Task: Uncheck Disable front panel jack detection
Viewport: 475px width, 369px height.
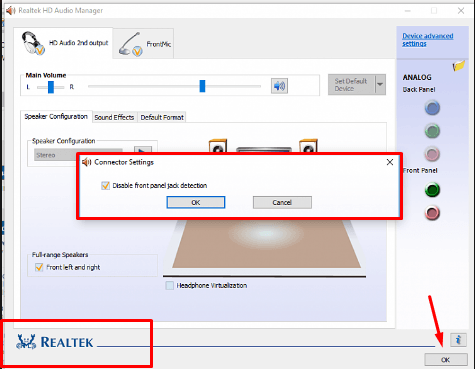Action: 105,186
